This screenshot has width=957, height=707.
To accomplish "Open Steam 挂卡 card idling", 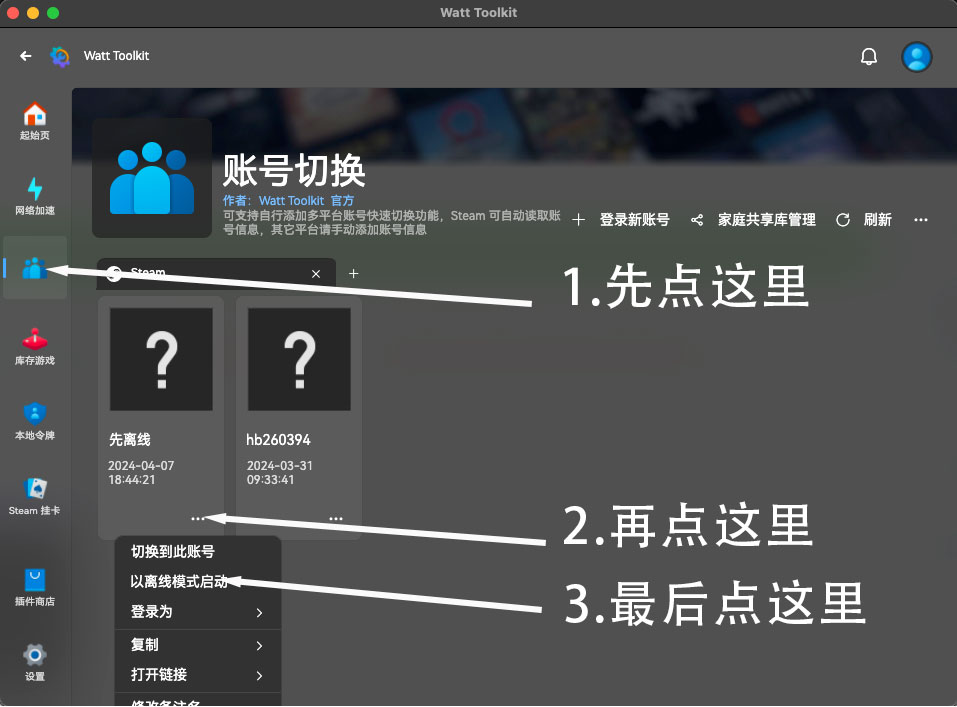I will tap(35, 496).
